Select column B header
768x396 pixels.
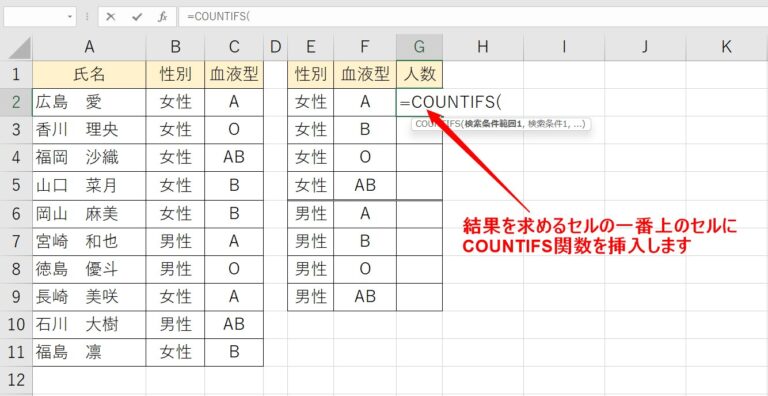(175, 47)
